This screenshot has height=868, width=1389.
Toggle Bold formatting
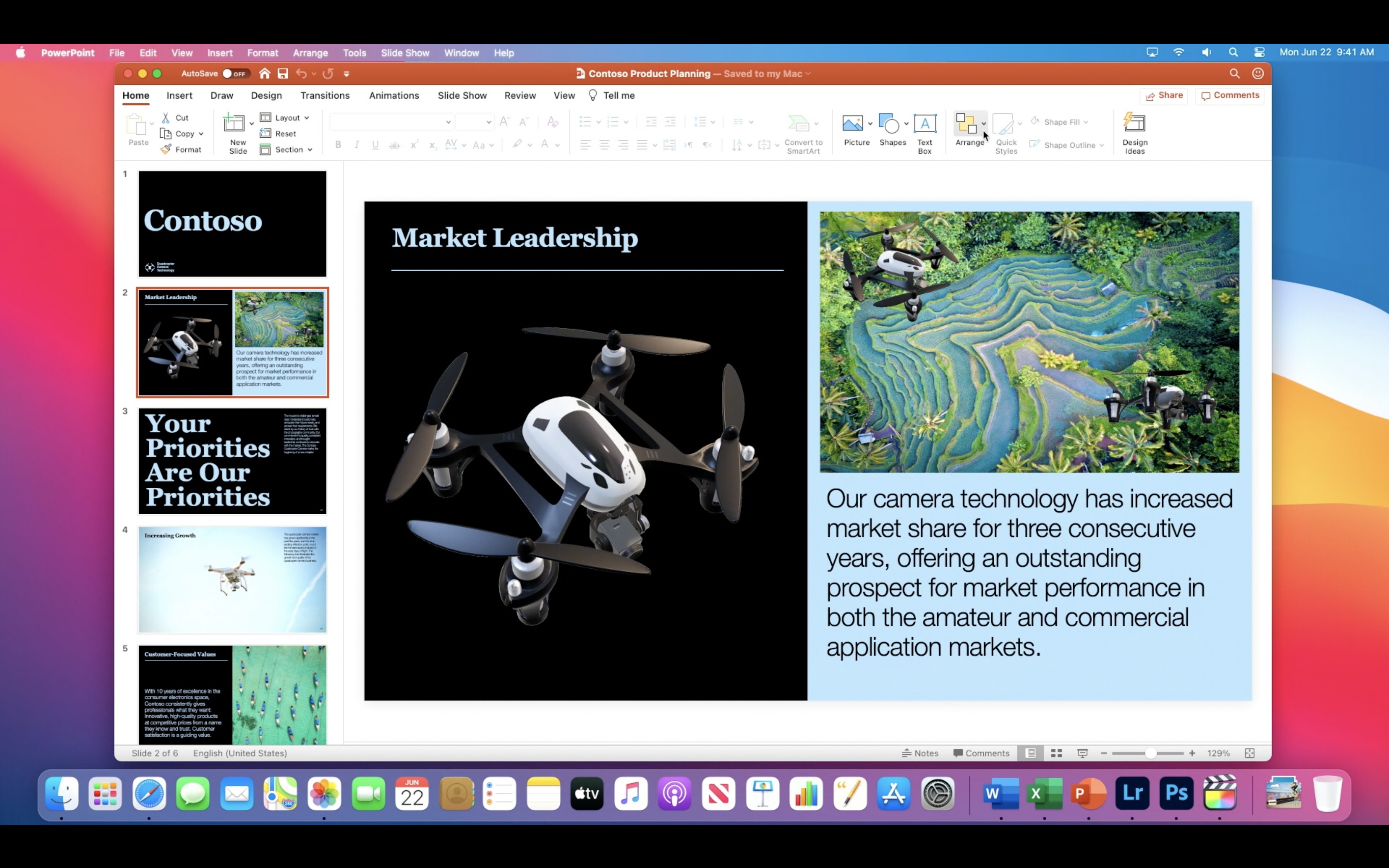(x=338, y=145)
